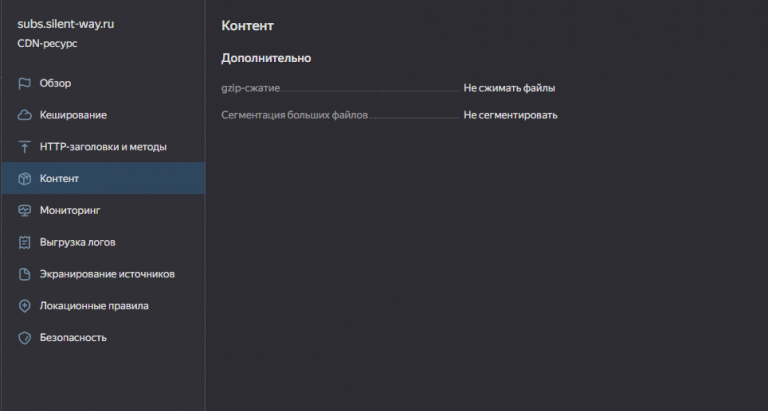768x411 pixels.
Task: Click the location pin icon for Локационные правила
Action: coord(24,306)
